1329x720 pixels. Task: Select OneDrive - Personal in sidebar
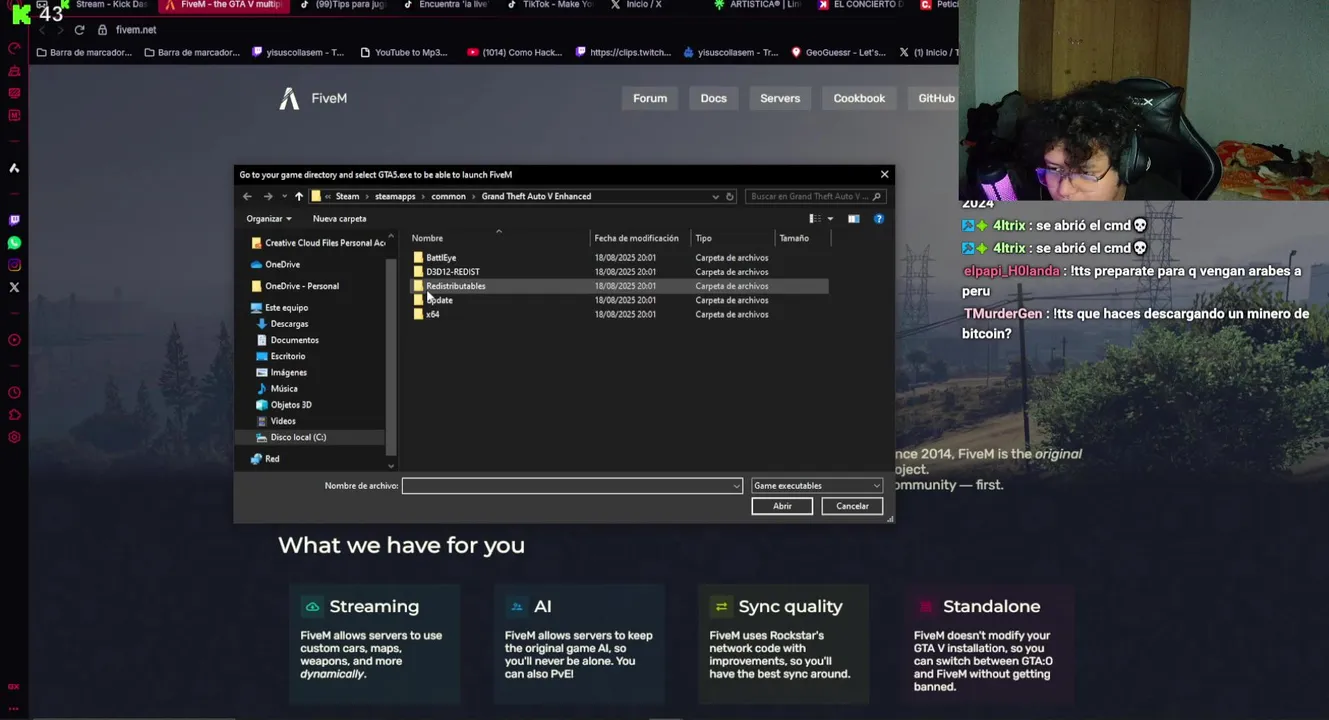[294, 286]
